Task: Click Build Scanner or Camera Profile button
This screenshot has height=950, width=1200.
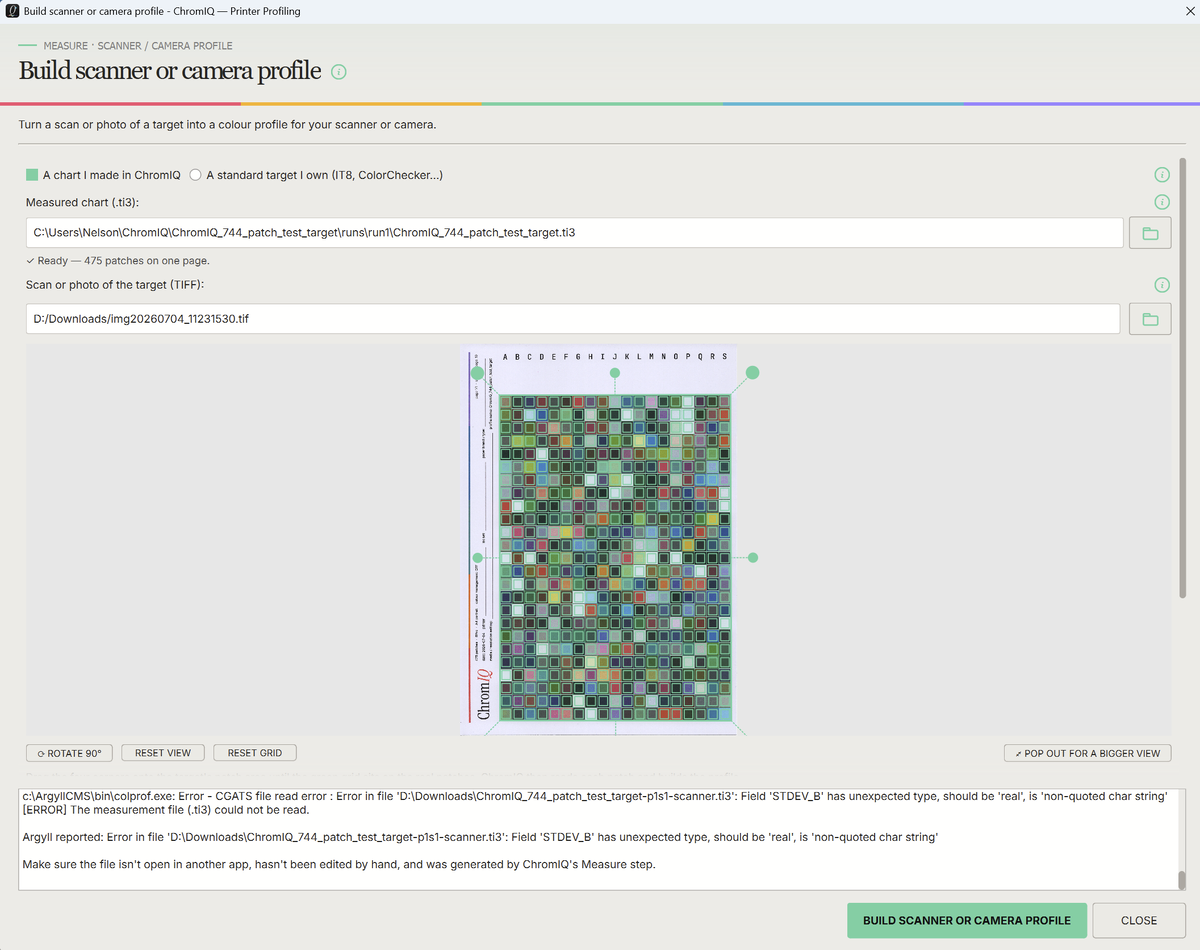Action: tap(967, 921)
